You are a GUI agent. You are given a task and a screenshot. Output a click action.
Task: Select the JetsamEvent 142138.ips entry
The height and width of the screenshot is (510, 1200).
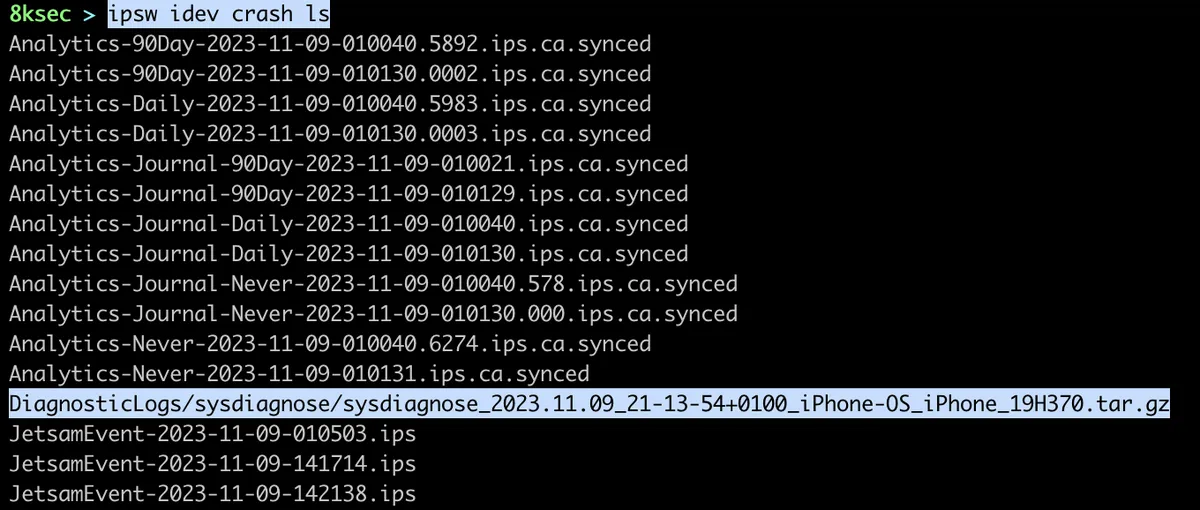tap(212, 494)
